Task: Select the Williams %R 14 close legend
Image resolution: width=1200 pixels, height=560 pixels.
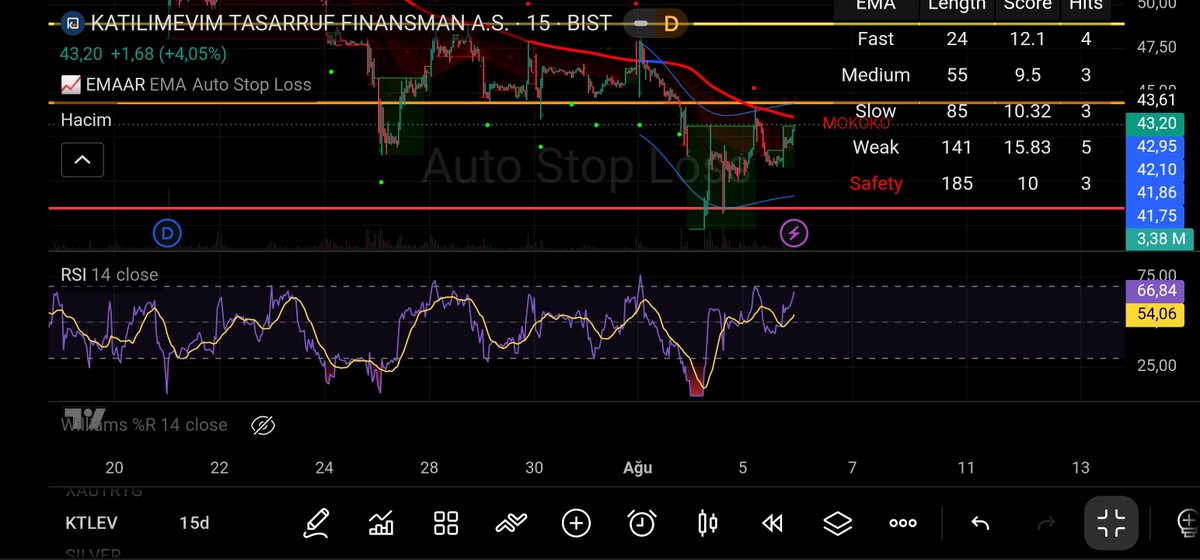Action: [x=144, y=425]
